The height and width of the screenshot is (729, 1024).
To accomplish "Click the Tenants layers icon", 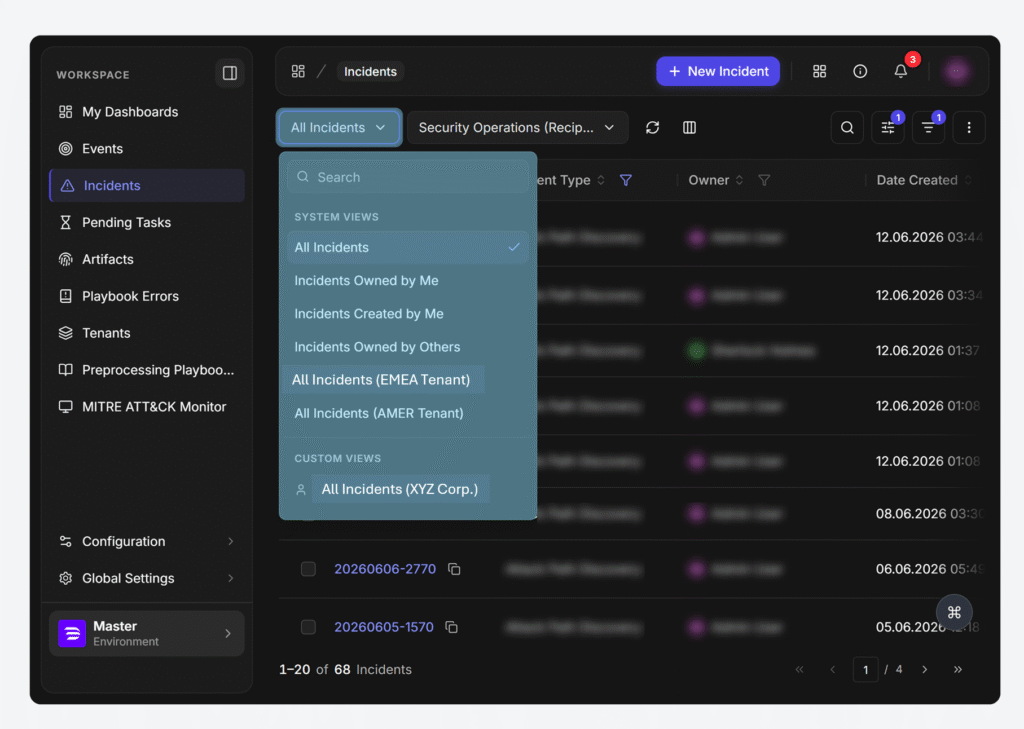I will point(65,333).
